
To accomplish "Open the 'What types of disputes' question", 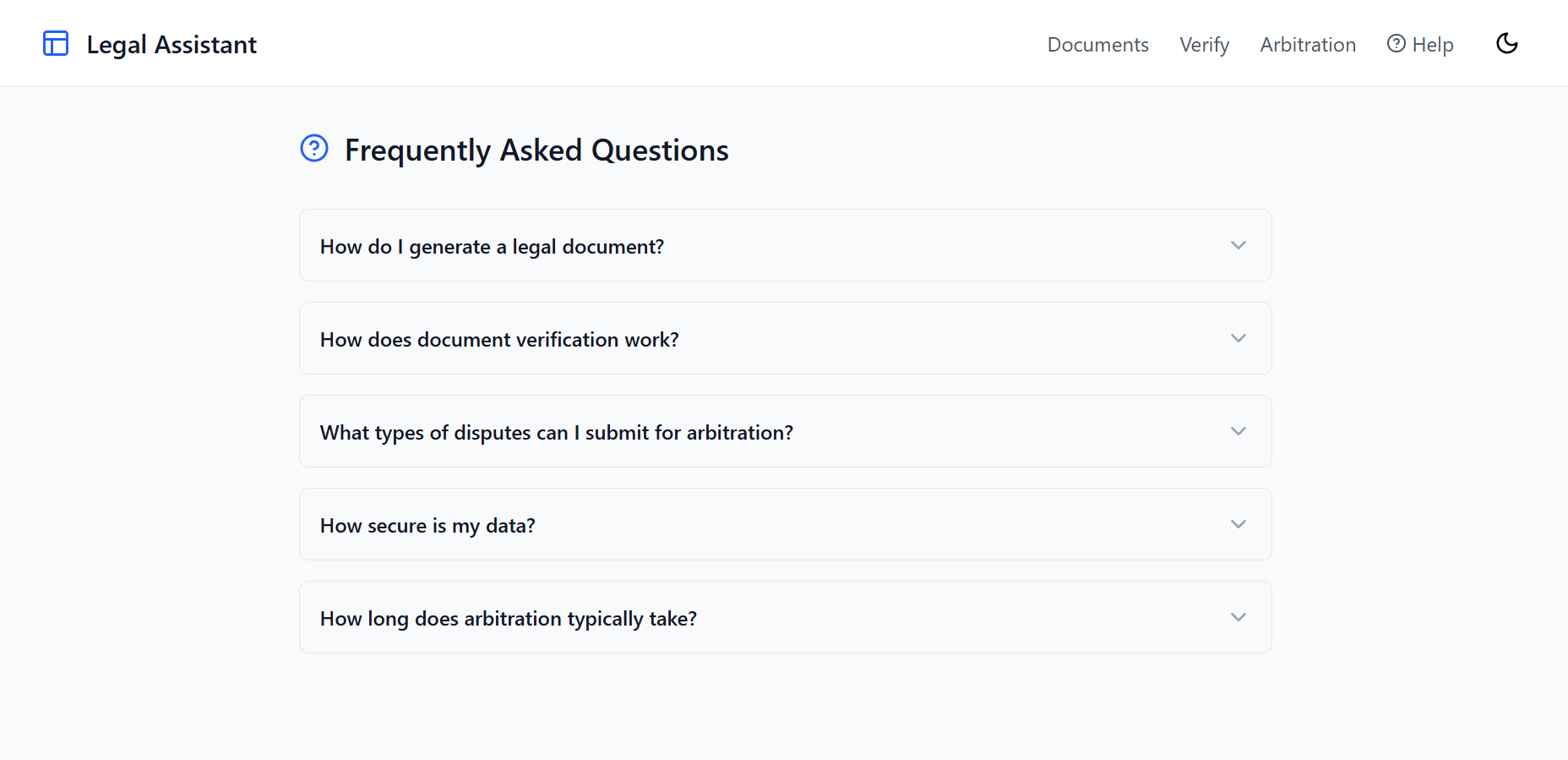I will tap(556, 433).
